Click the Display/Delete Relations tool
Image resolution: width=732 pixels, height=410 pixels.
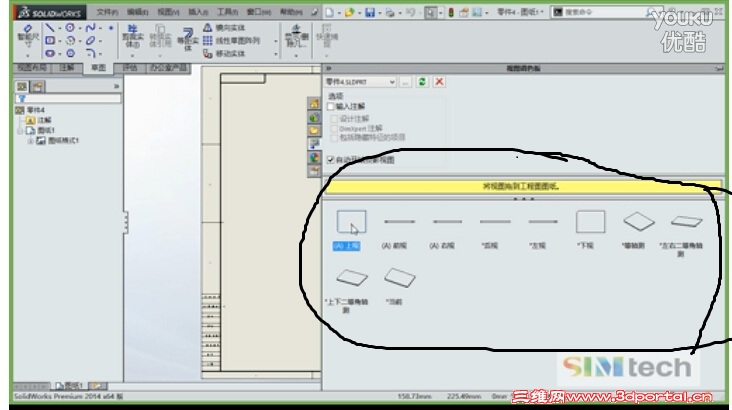click(x=297, y=36)
